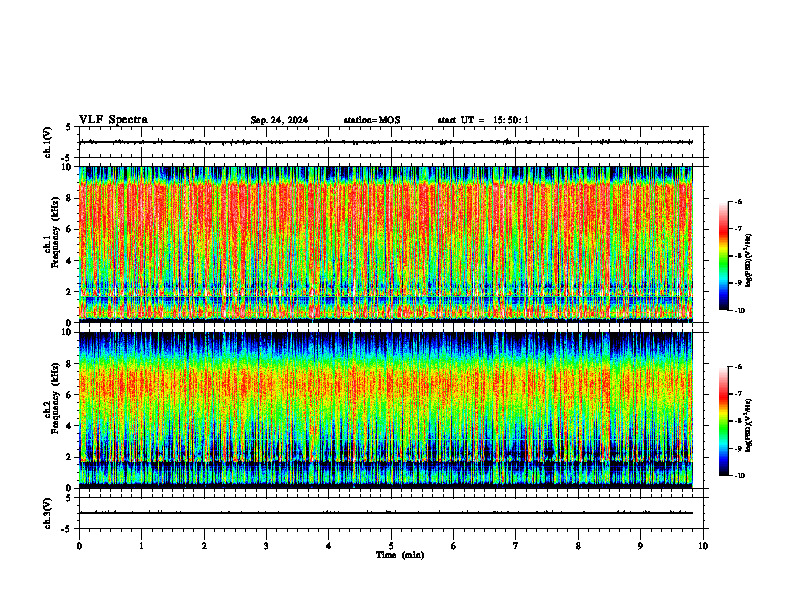The height and width of the screenshot is (612, 792).
Task: Click the "Time (min)" axis label
Action: click(400, 555)
